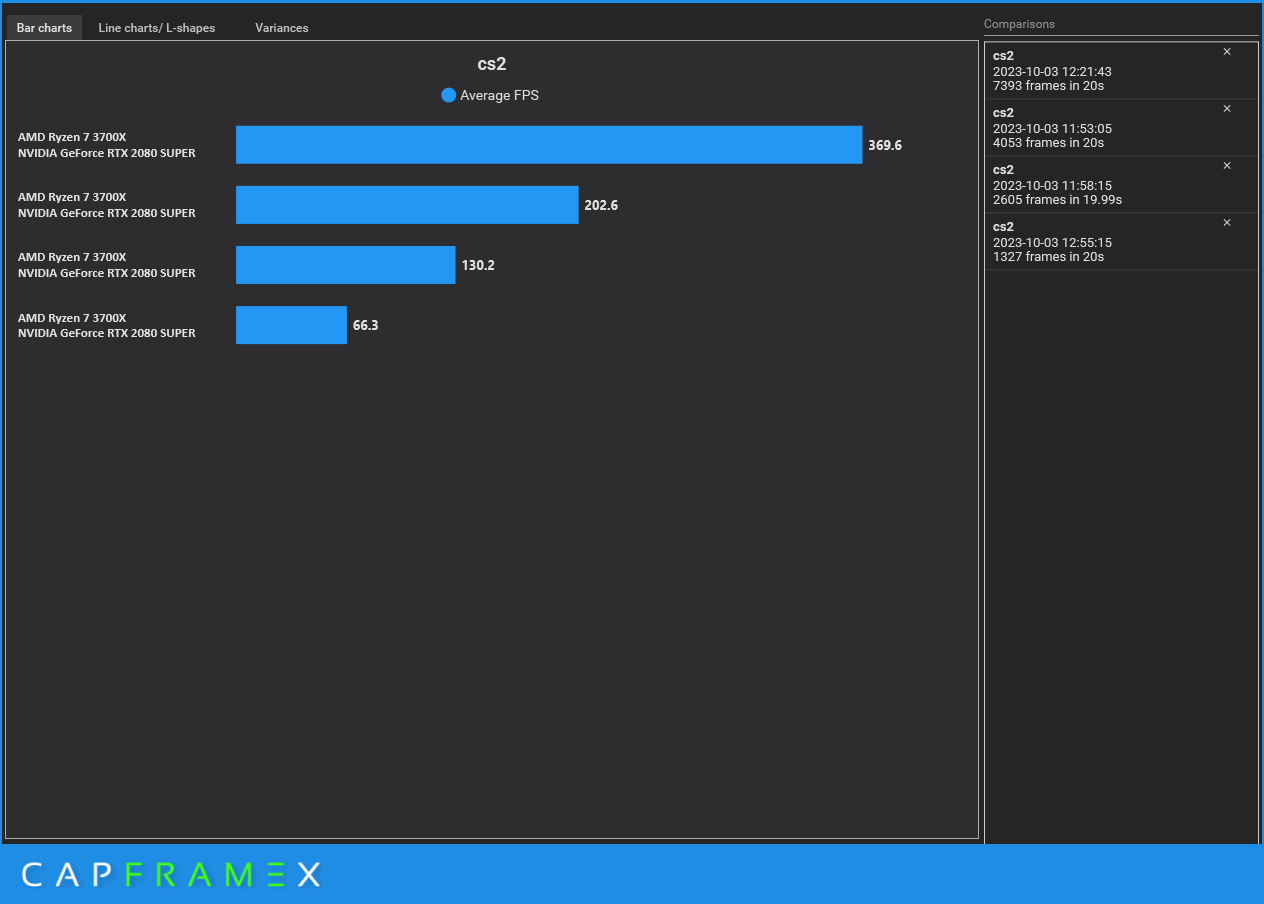
Task: Toggle the Average FPS legend dot
Action: (449, 95)
